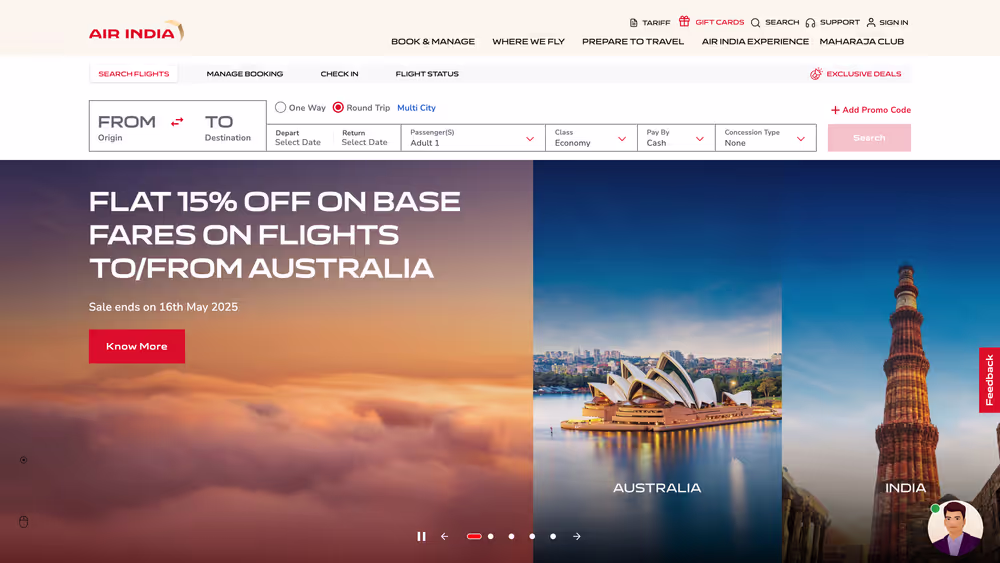Screen dimensions: 1000x563
Task: Click the To Destination field
Action: tap(228, 128)
